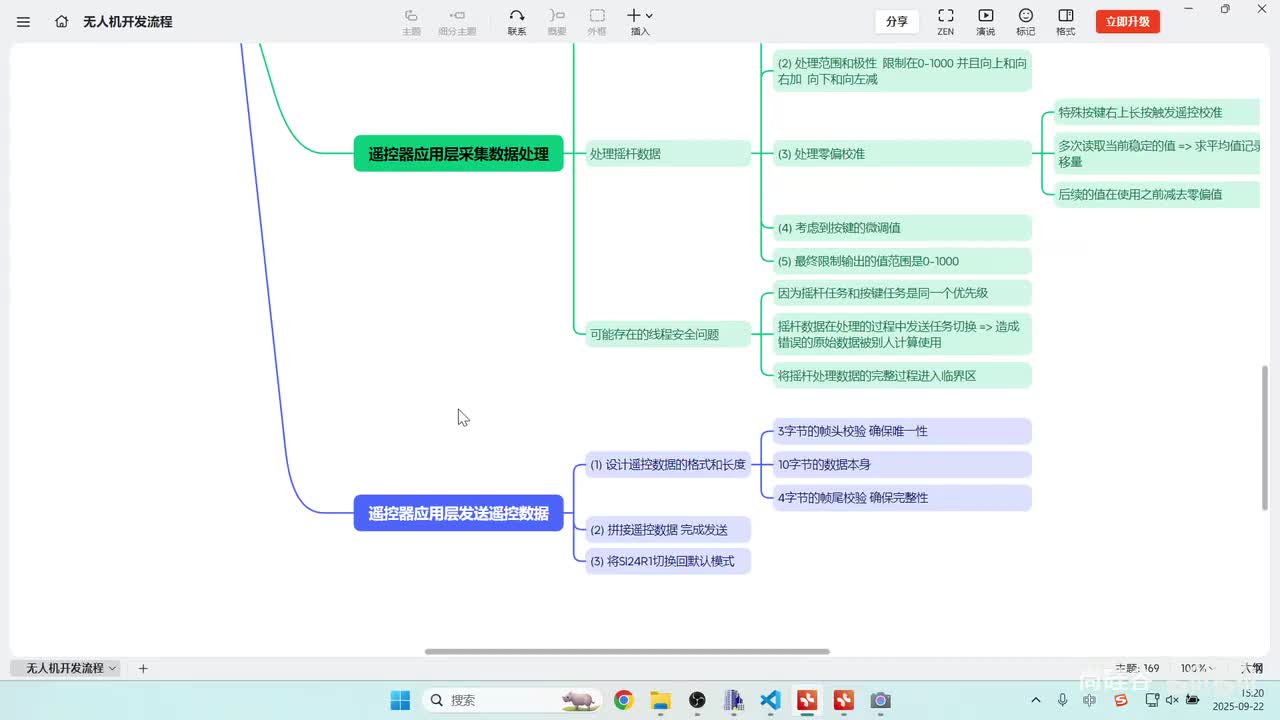Open the 标记 markers panel
This screenshot has height=720, width=1280.
point(1026,22)
